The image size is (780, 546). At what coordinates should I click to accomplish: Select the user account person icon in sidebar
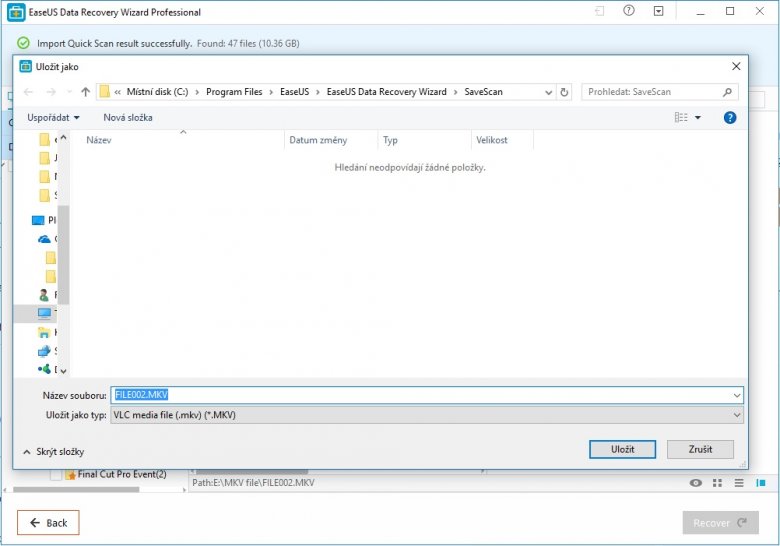click(x=44, y=295)
